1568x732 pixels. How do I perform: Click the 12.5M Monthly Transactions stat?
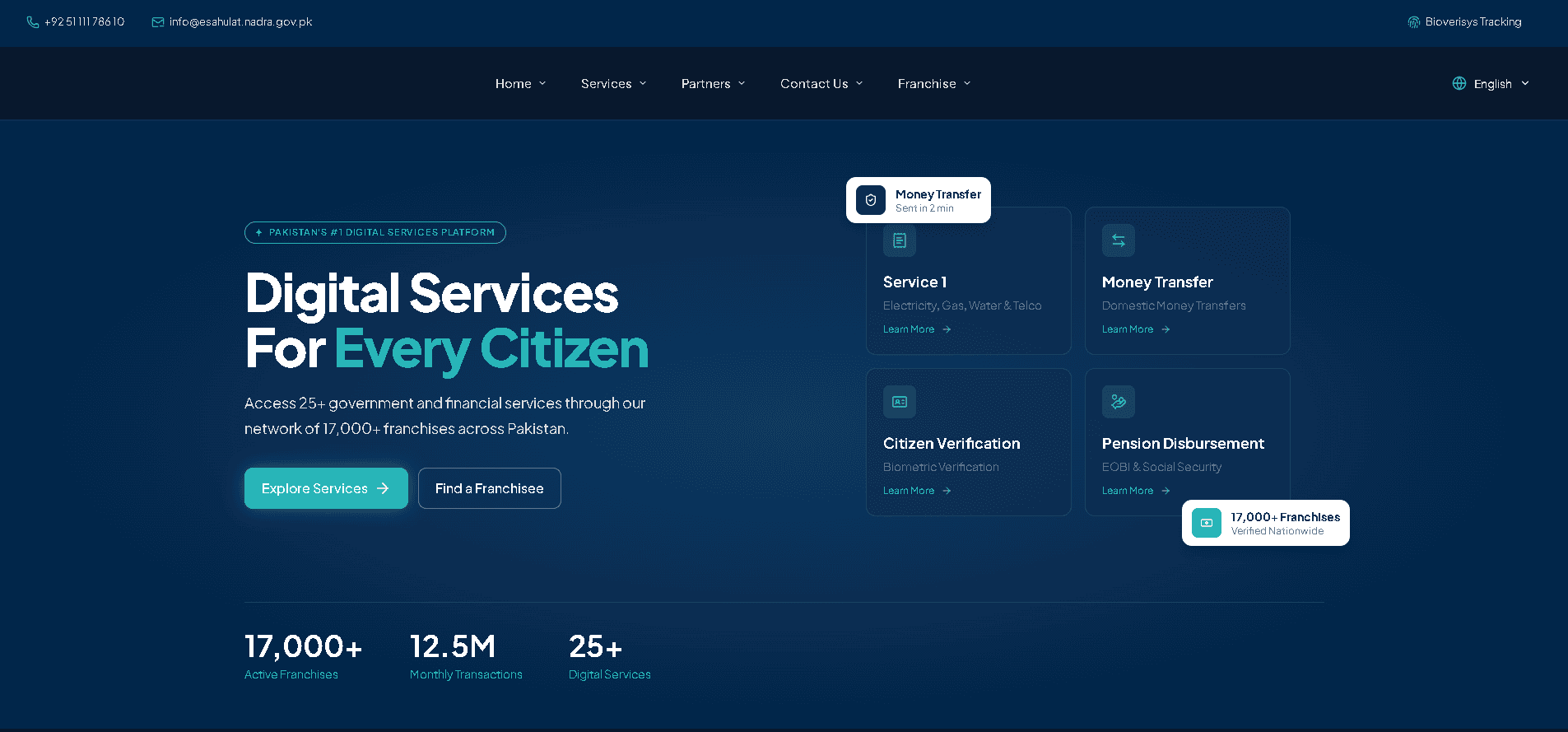tap(466, 657)
